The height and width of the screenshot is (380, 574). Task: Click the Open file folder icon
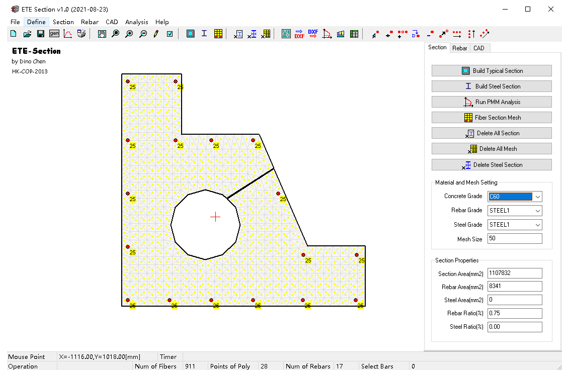[x=27, y=34]
